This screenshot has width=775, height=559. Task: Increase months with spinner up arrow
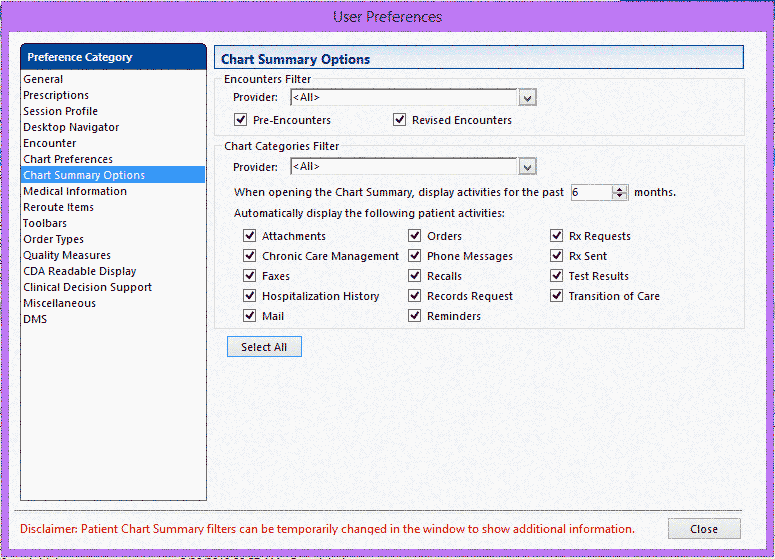[619, 189]
